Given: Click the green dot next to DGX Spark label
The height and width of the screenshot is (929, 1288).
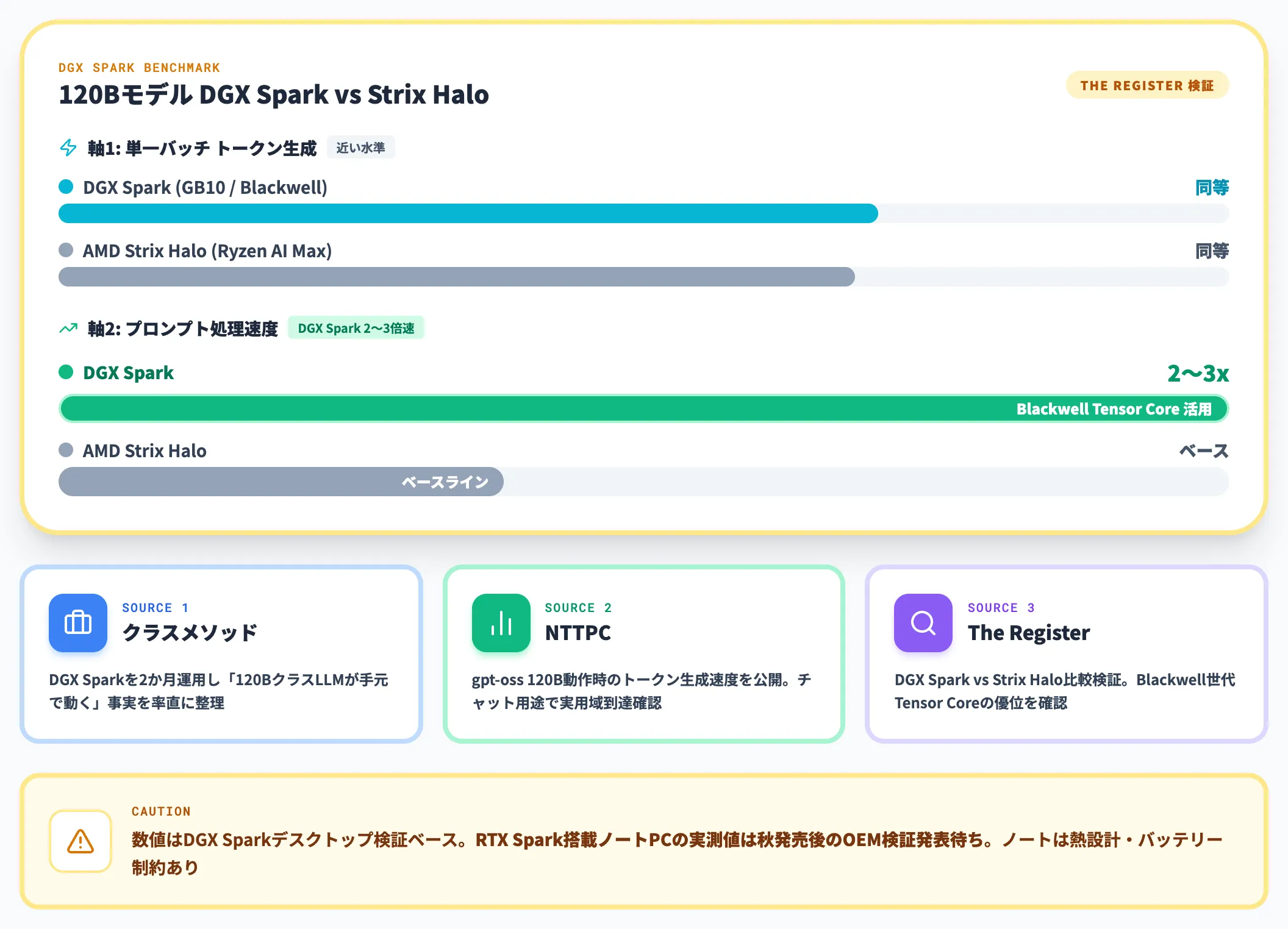Looking at the screenshot, I should [x=66, y=372].
